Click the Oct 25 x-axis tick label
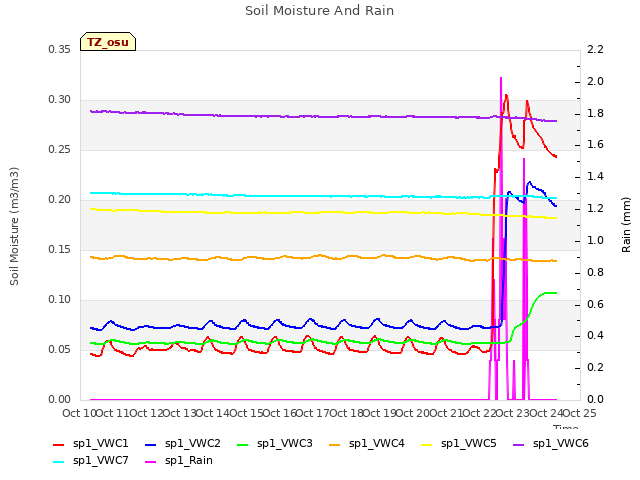 (579, 413)
